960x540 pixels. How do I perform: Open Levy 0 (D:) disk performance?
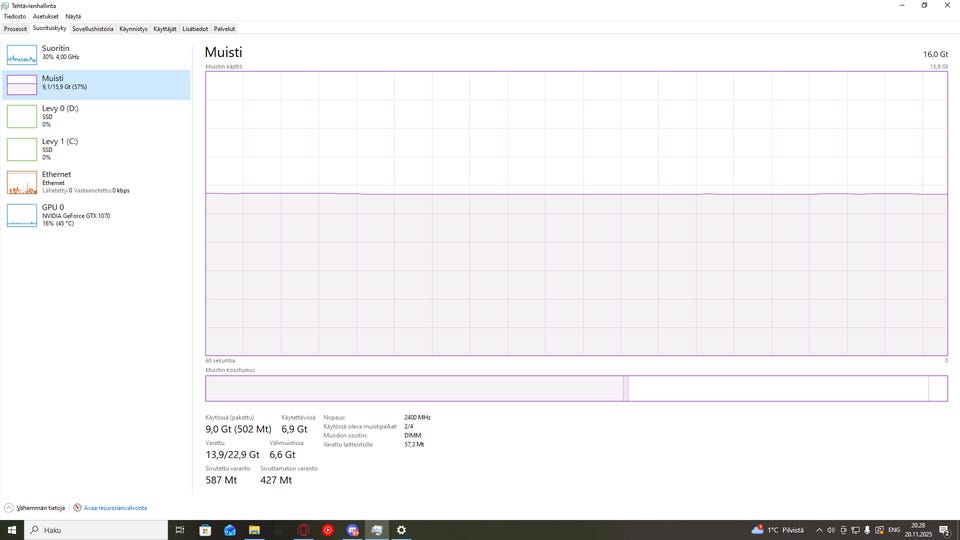(x=97, y=116)
